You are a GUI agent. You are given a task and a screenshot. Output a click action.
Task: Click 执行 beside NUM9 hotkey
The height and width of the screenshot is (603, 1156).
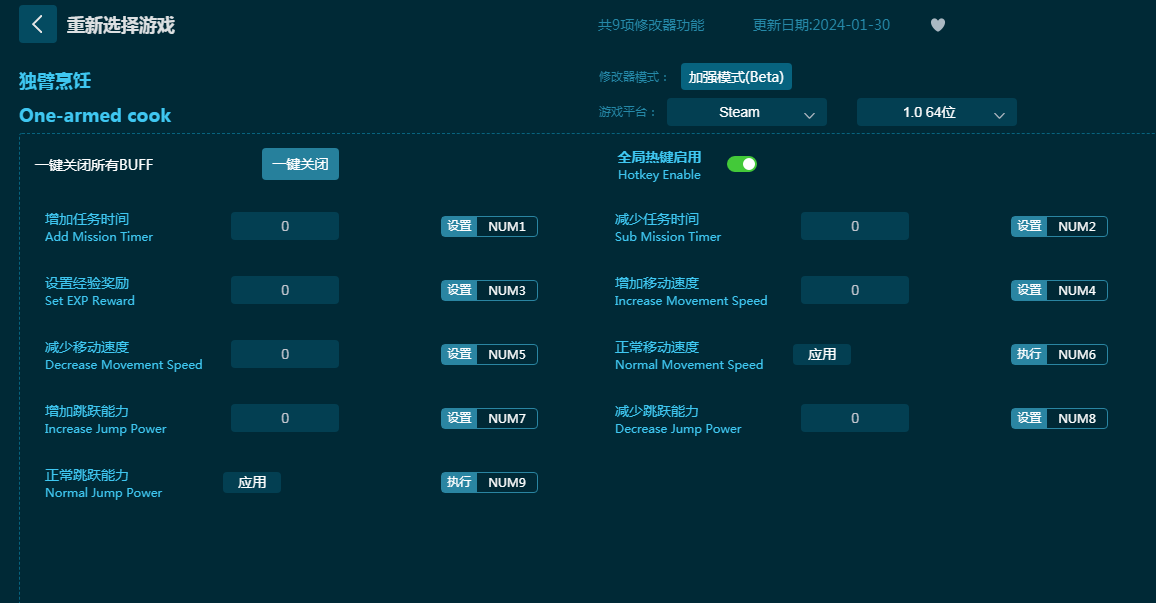[x=459, y=483]
